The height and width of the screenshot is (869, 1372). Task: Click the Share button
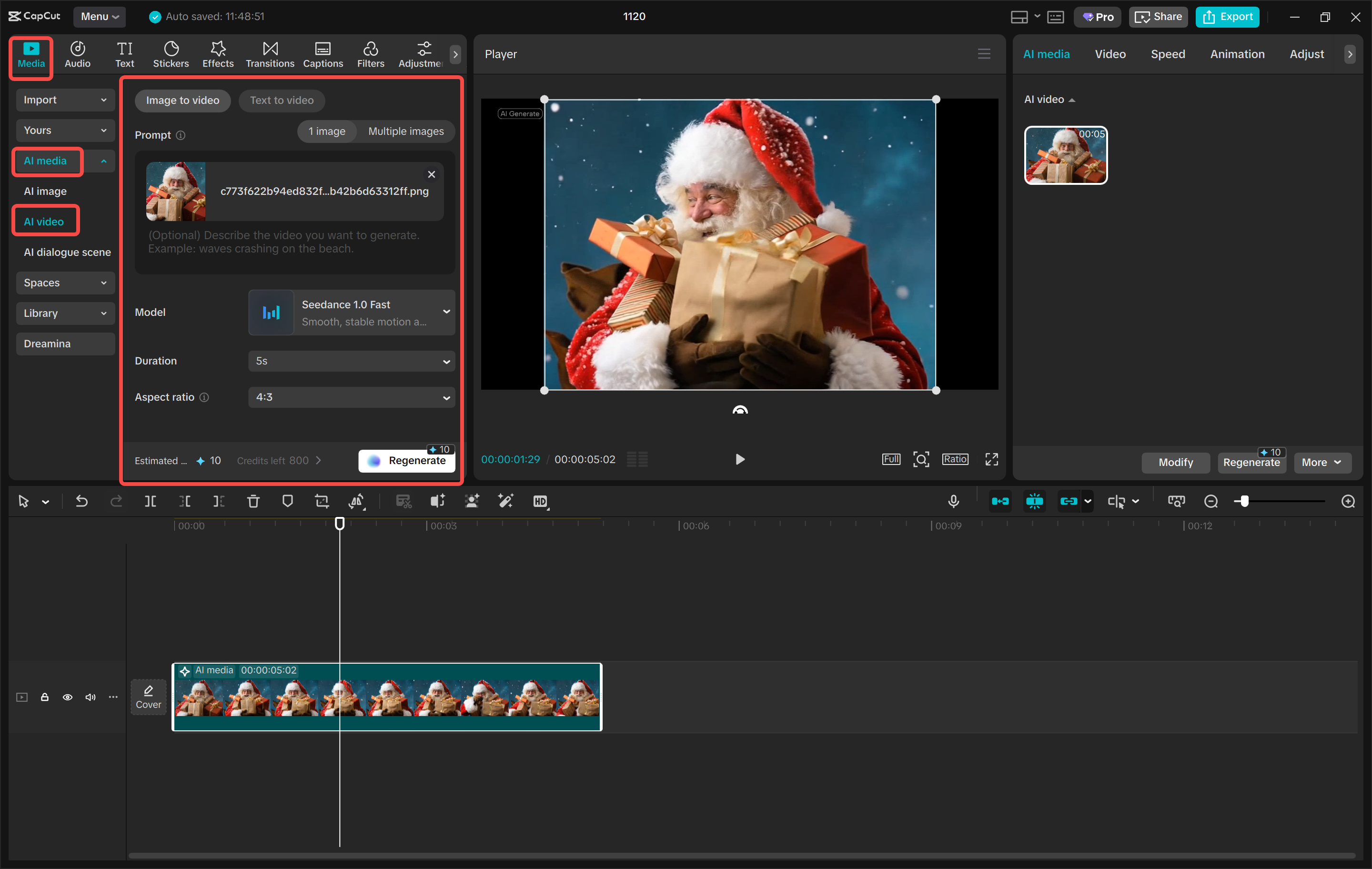coord(1158,17)
